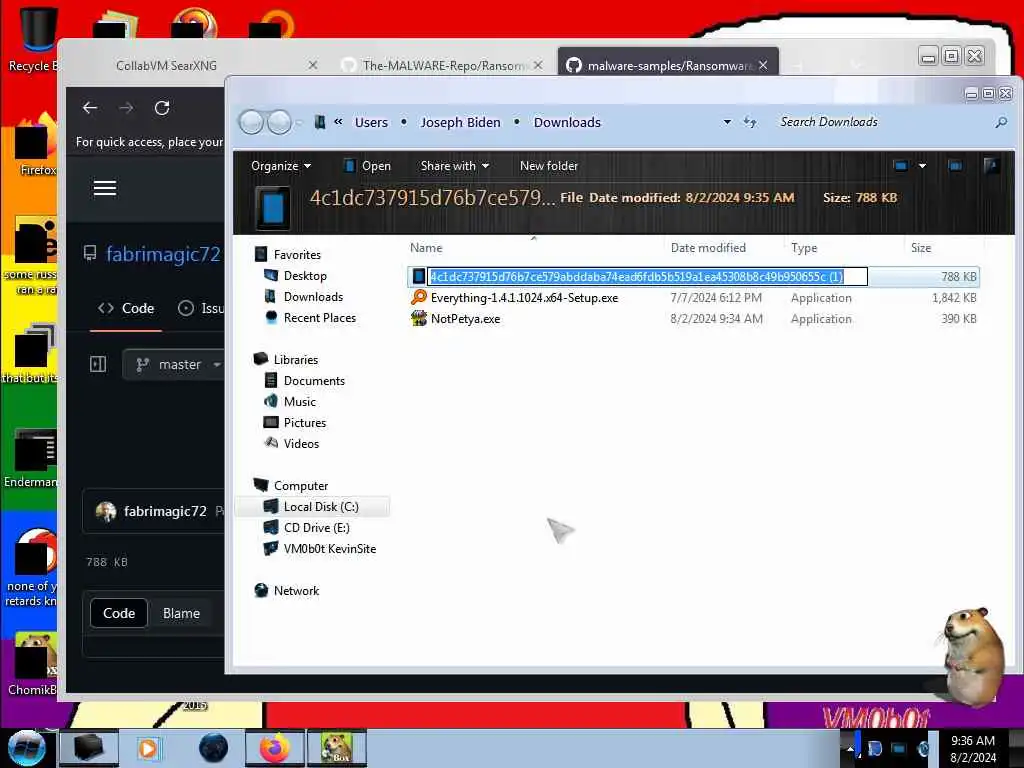Open the recent locations dropdown arrow
1024x768 pixels.
(x=299, y=122)
